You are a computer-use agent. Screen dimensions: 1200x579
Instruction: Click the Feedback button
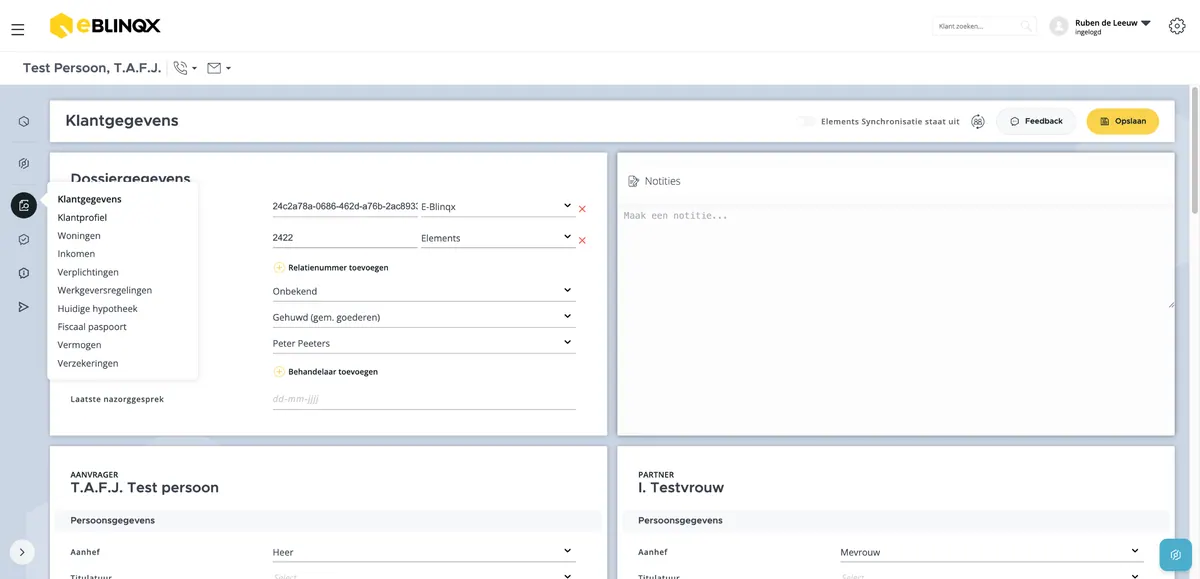[1036, 121]
